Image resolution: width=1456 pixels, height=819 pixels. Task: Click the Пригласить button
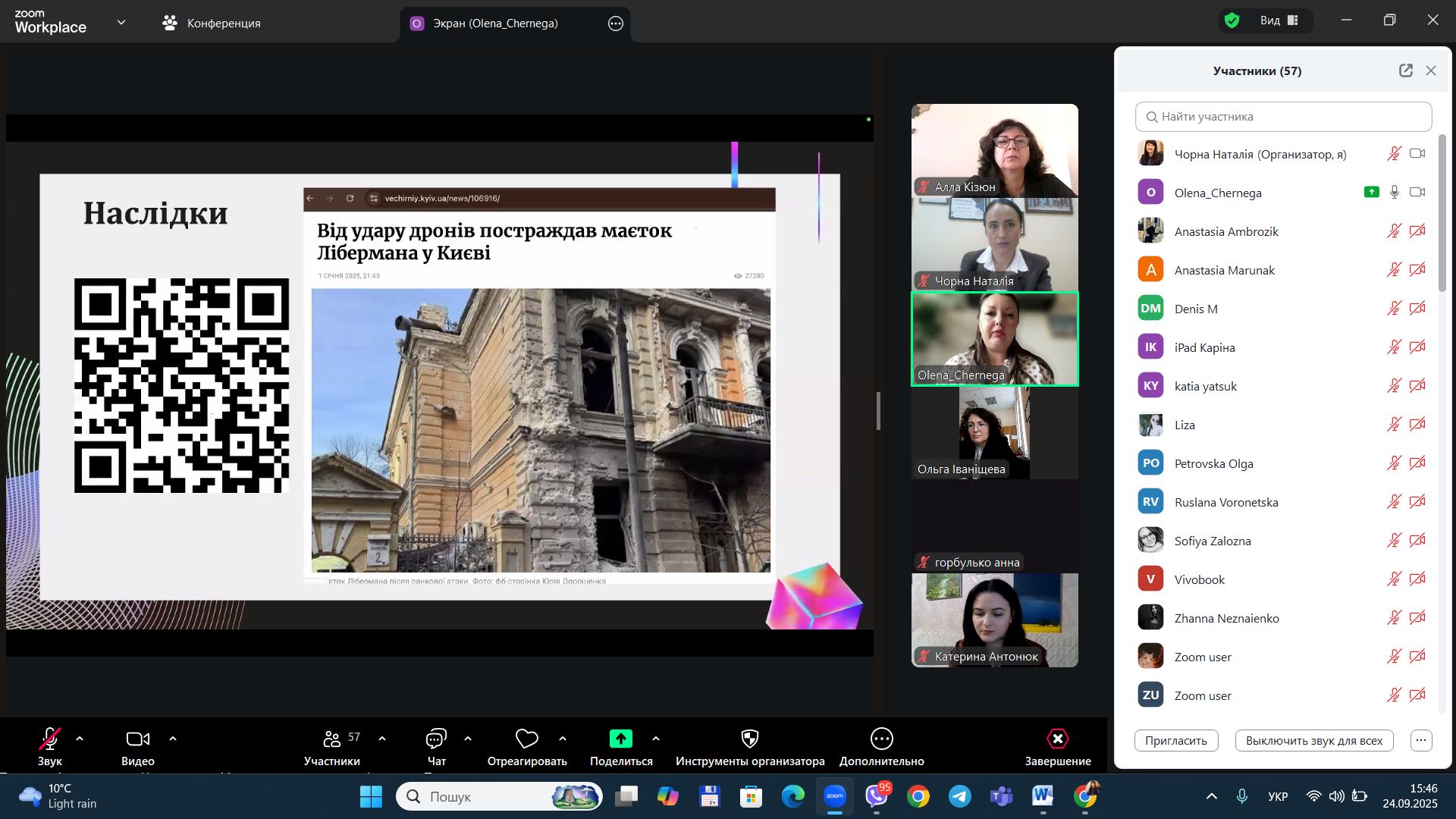(1175, 740)
